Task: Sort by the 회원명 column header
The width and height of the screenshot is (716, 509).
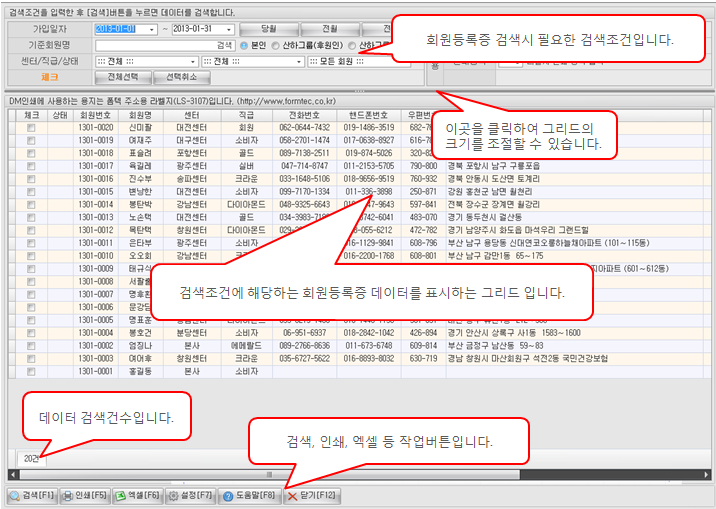Action: pyautogui.click(x=140, y=115)
